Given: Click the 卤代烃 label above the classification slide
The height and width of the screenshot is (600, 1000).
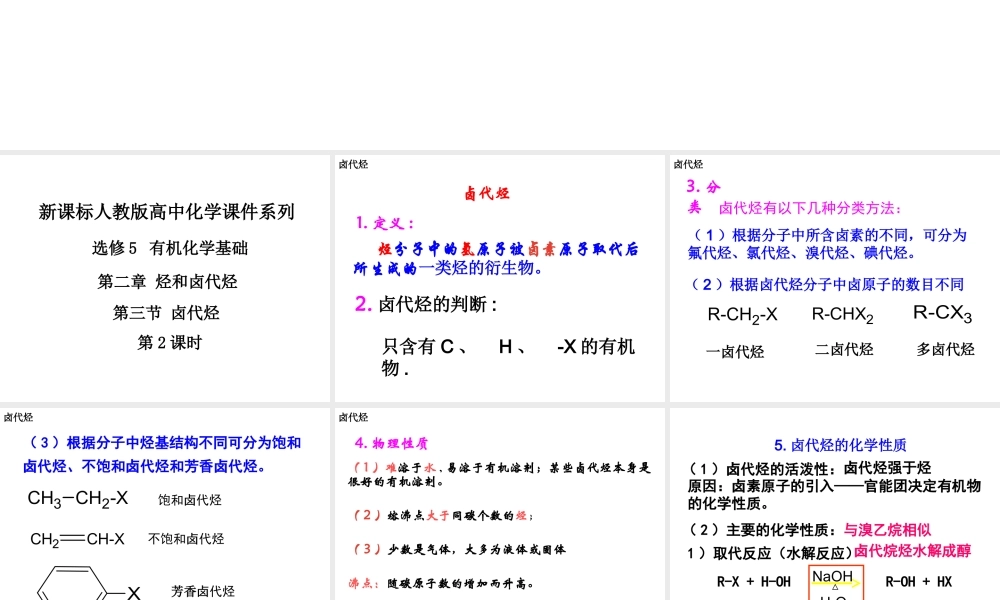Looking at the screenshot, I should tap(688, 164).
